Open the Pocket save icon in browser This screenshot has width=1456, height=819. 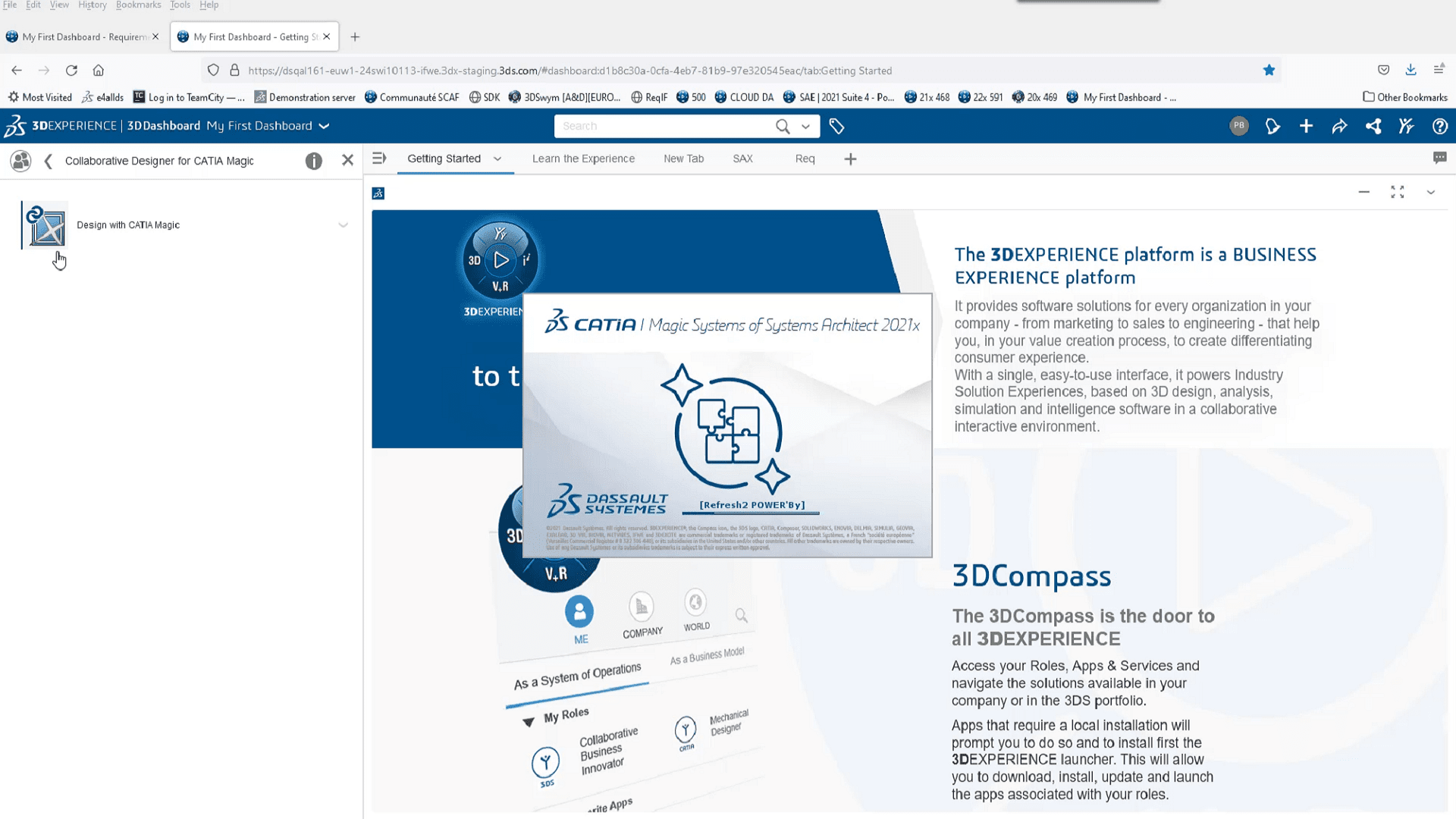(x=1383, y=70)
